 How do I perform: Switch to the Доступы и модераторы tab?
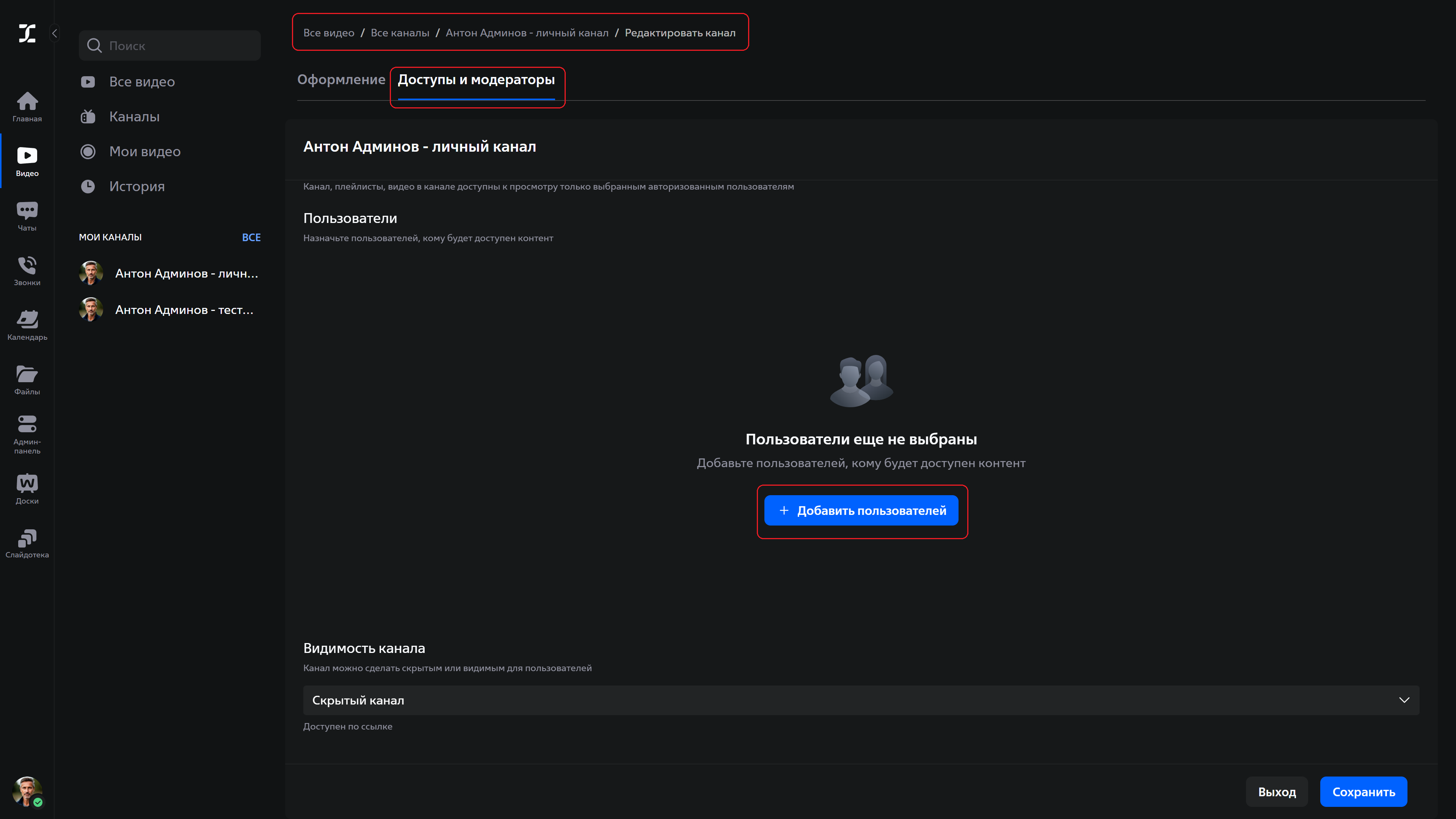[x=477, y=80]
